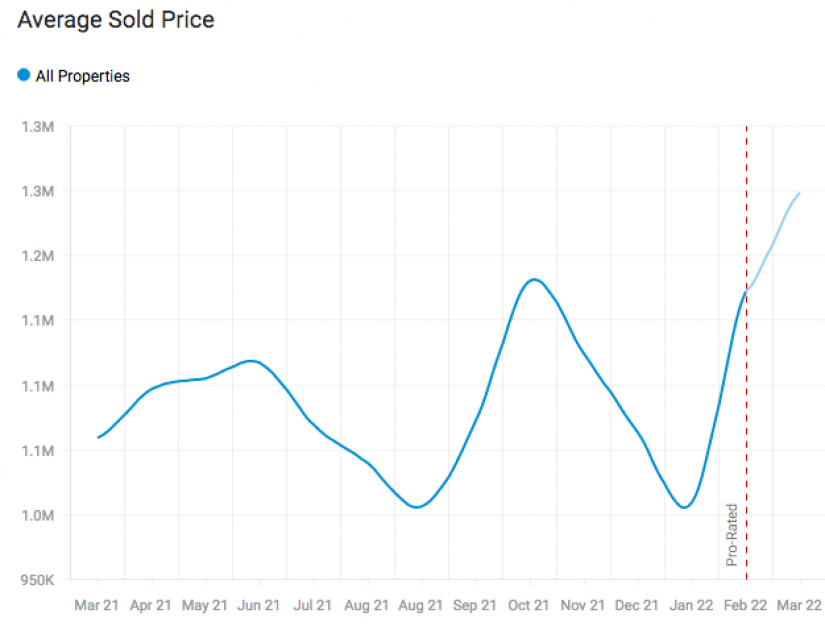Screen dimensions: 825x630
Task: Select the Dec 21 x-axis label
Action: coord(637,605)
